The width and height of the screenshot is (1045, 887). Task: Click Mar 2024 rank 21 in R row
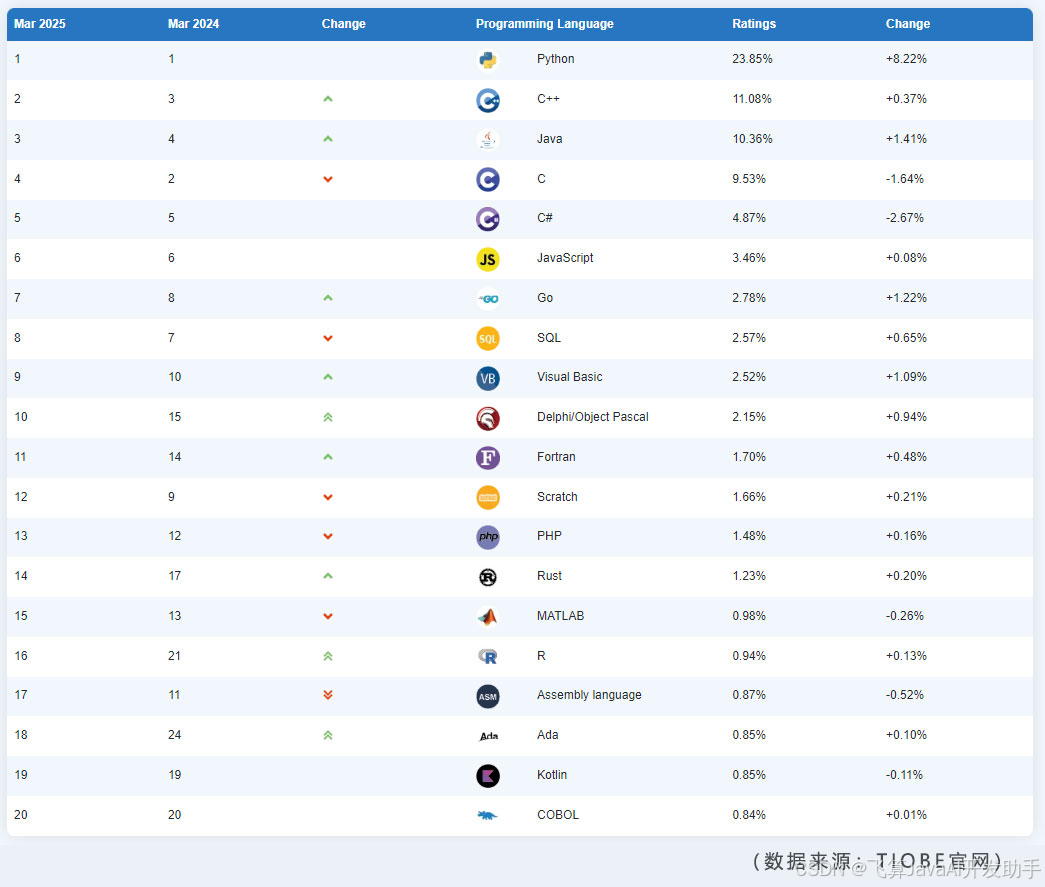pyautogui.click(x=174, y=656)
